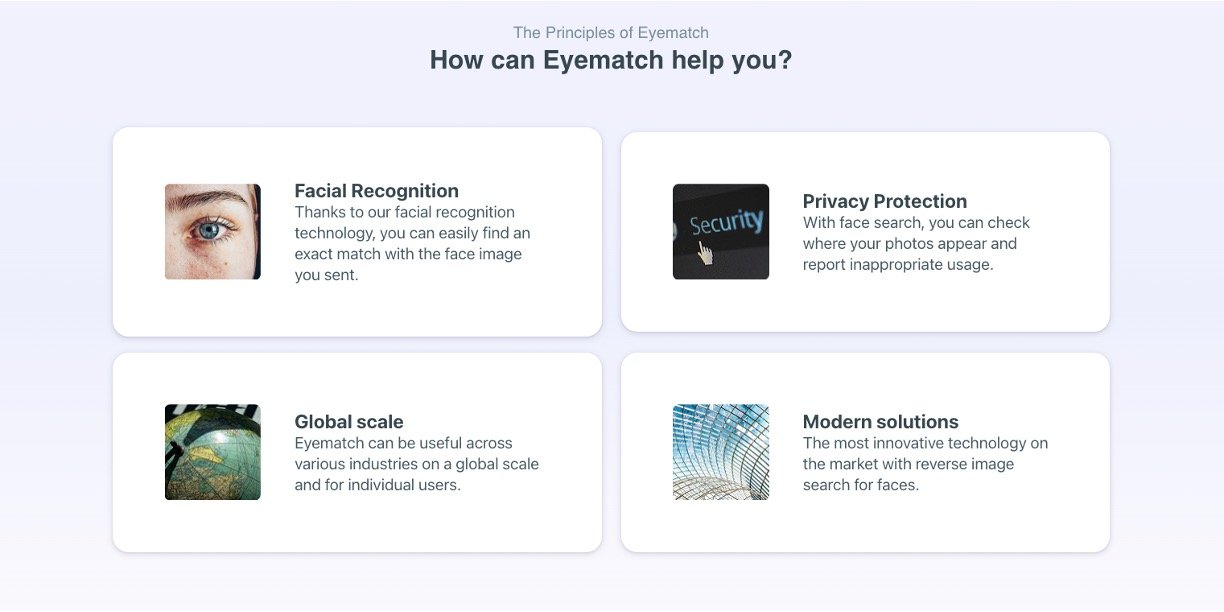Click the Privacy Protection description text

point(915,244)
